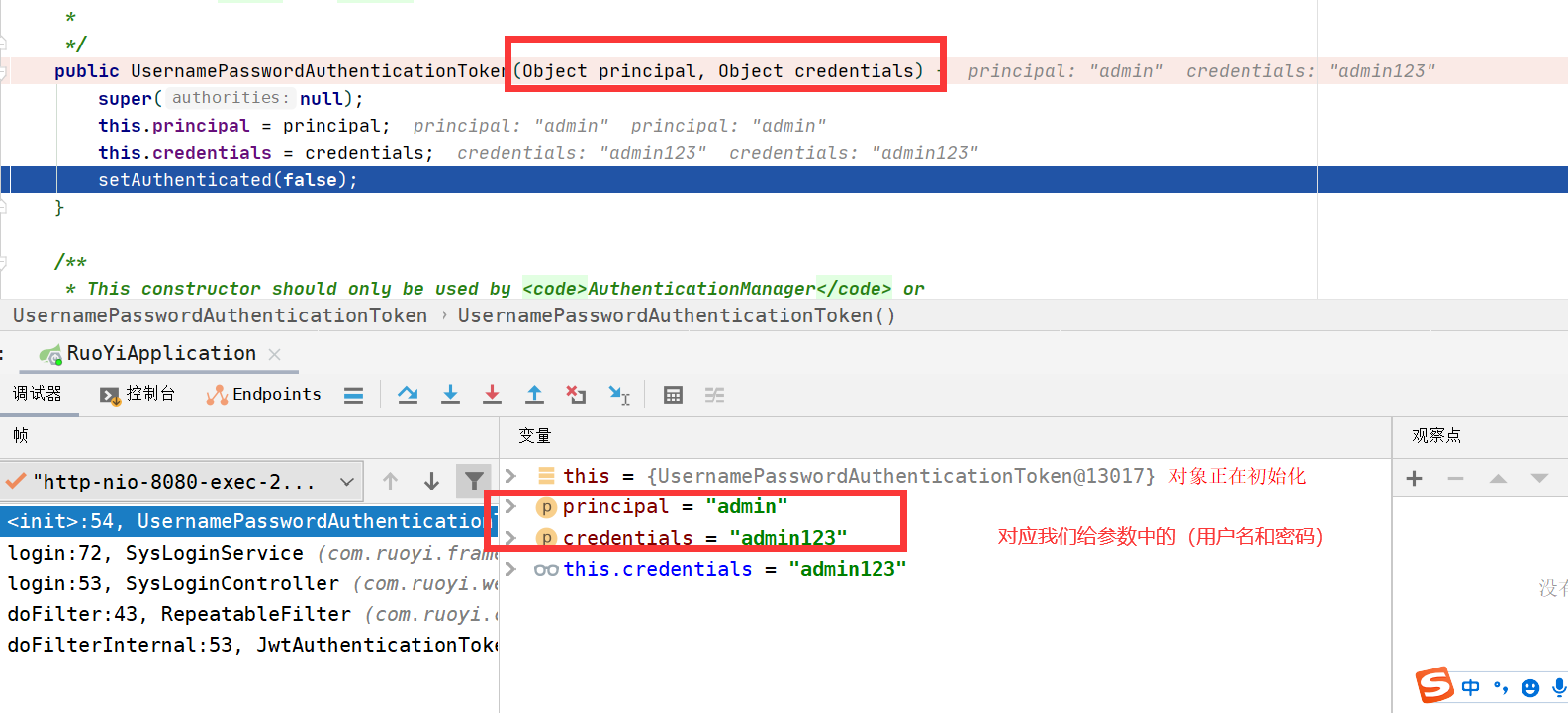Toggle Chinese input mode 中 indicator
Screen dimensions: 1568x713
pyautogui.click(x=1471, y=687)
